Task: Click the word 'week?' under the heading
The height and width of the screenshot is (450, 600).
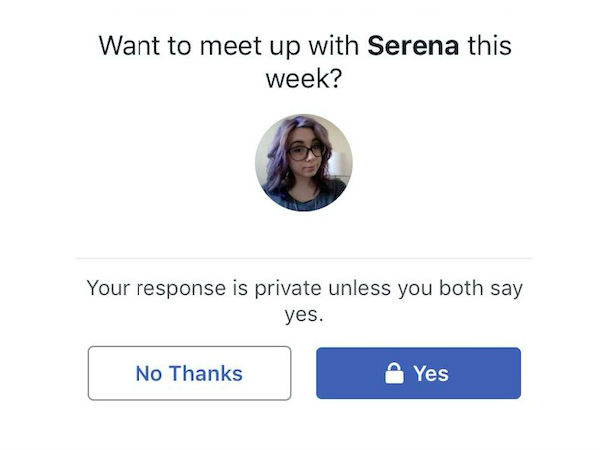Action: (303, 78)
